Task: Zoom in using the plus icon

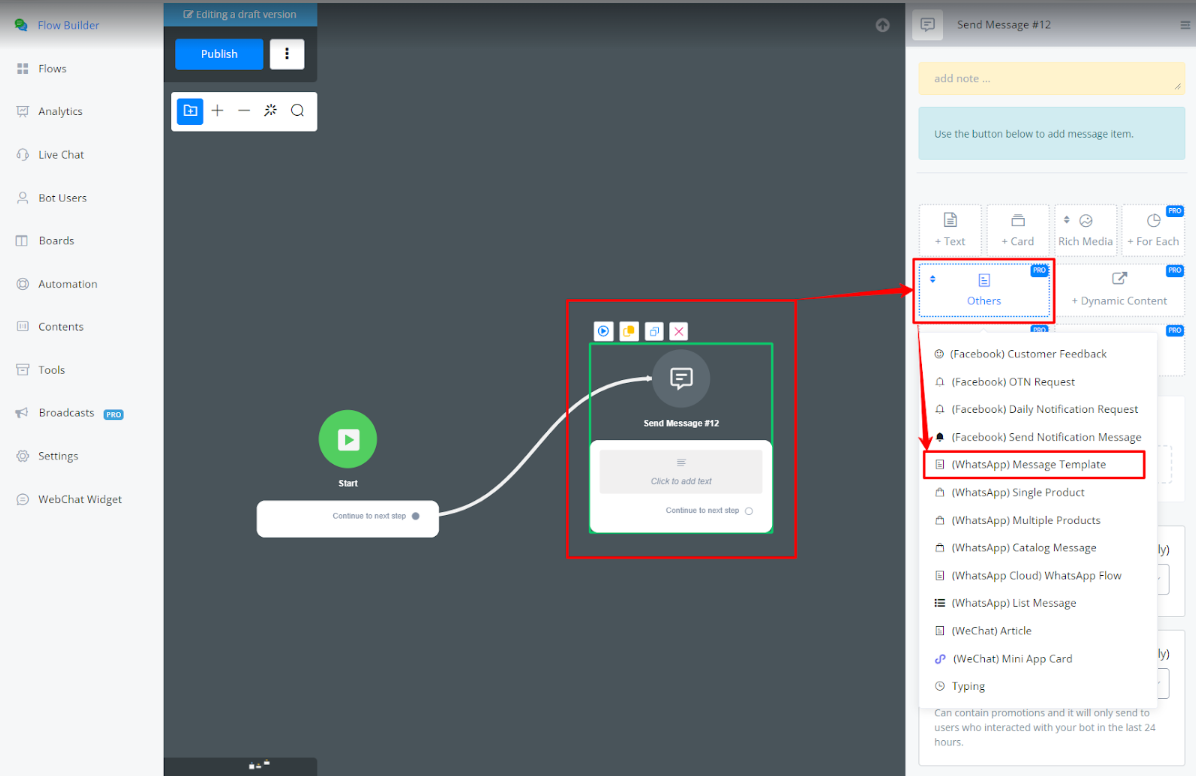Action: pos(217,111)
